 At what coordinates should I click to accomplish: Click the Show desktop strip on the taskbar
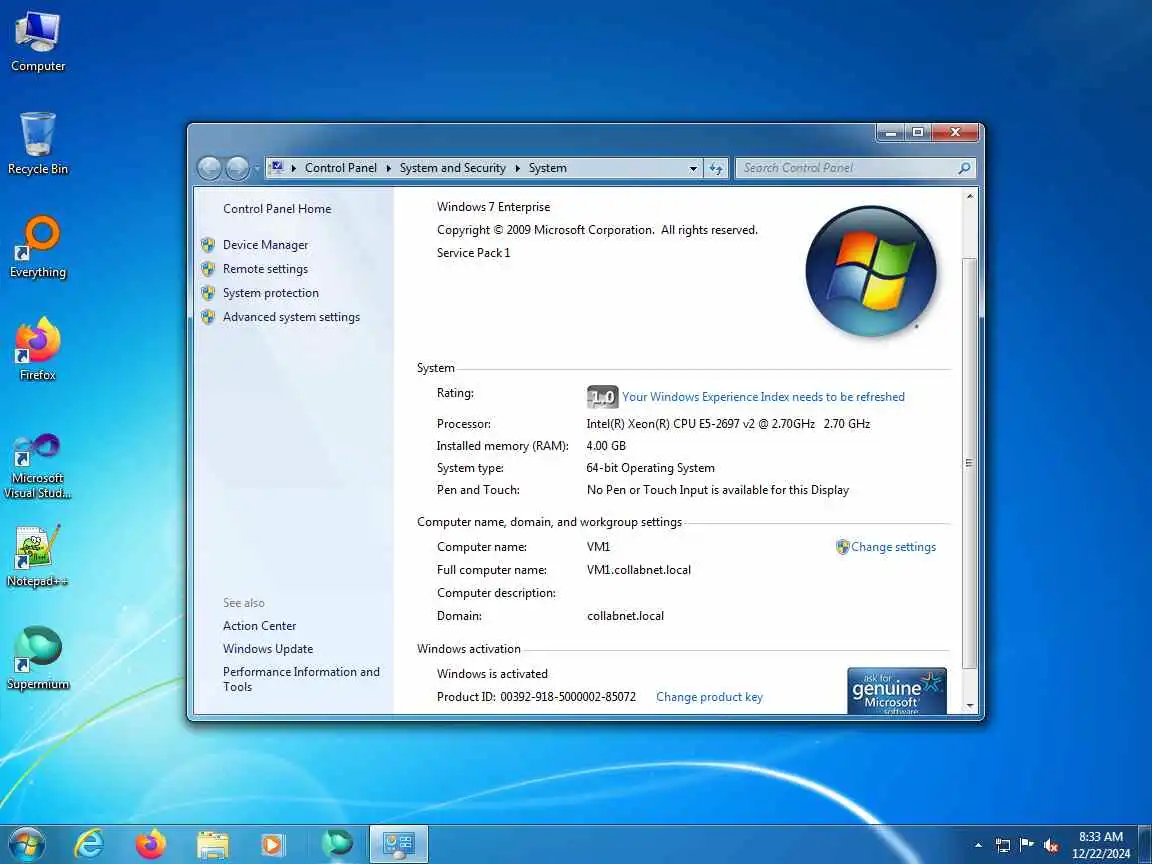click(1146, 845)
